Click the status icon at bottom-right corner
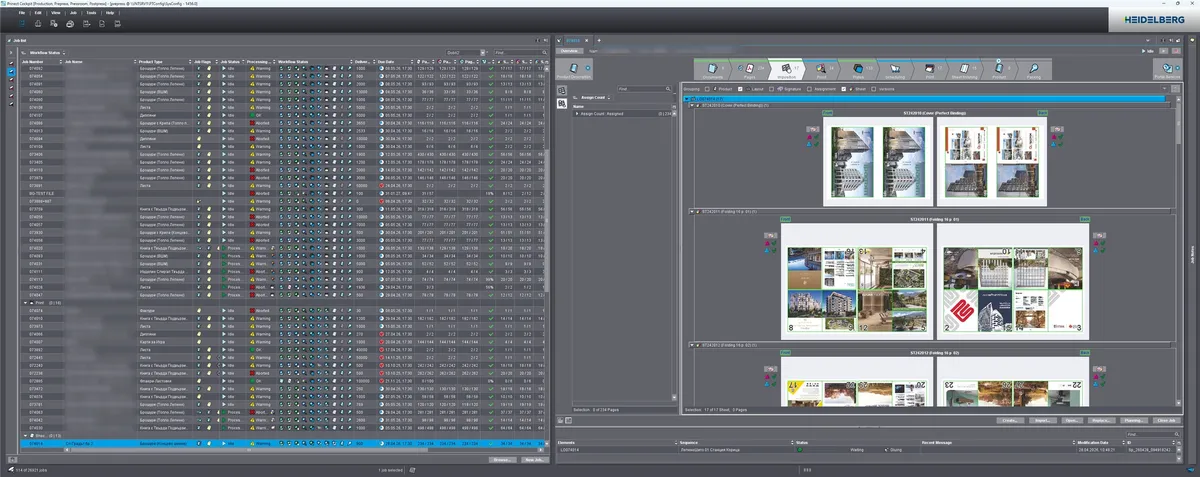 [x=1190, y=468]
